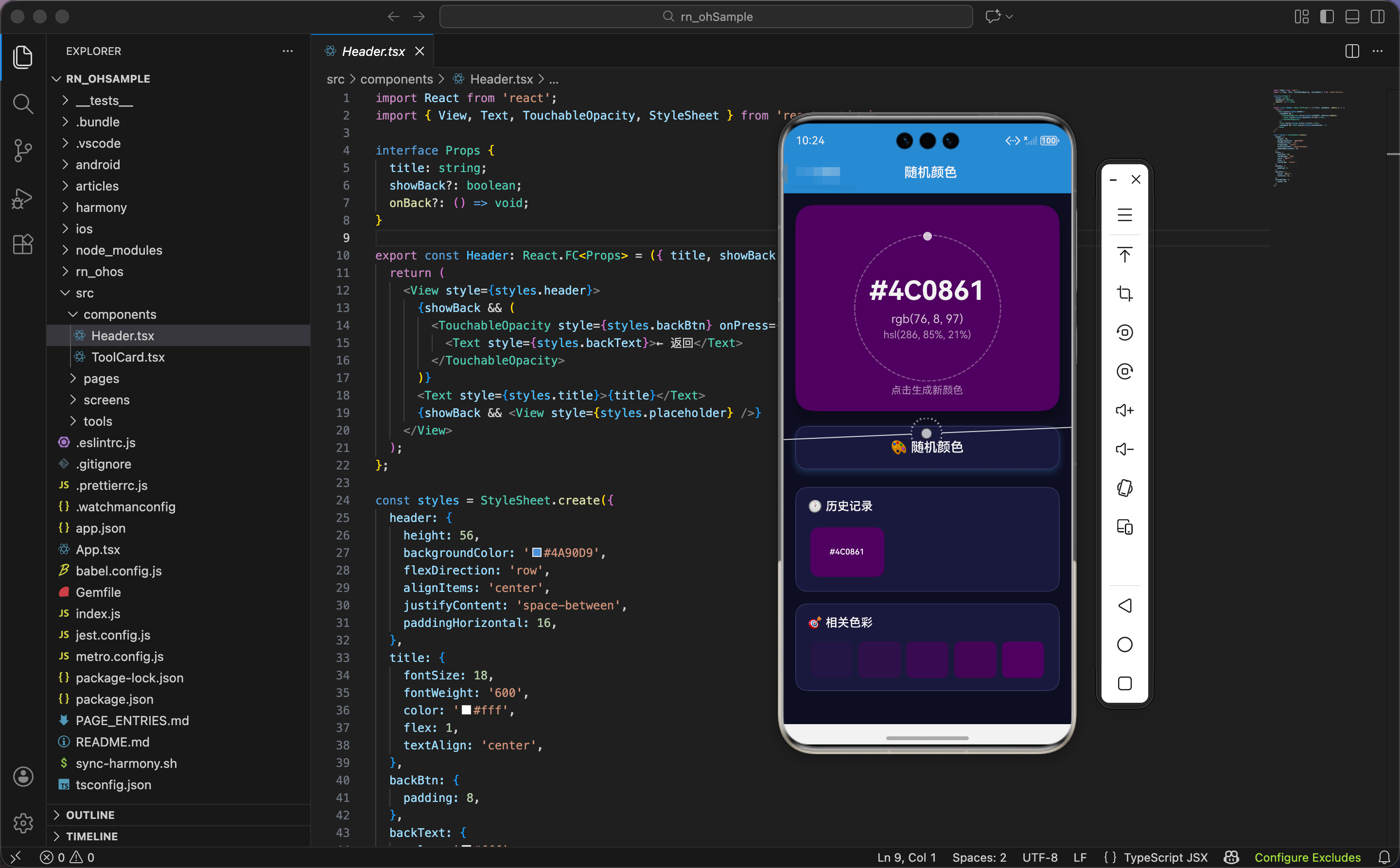Expand the harmony folder

click(101, 207)
